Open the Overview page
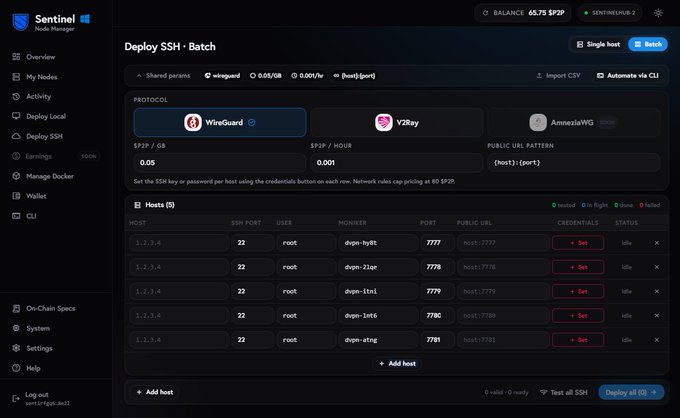 pos(40,57)
